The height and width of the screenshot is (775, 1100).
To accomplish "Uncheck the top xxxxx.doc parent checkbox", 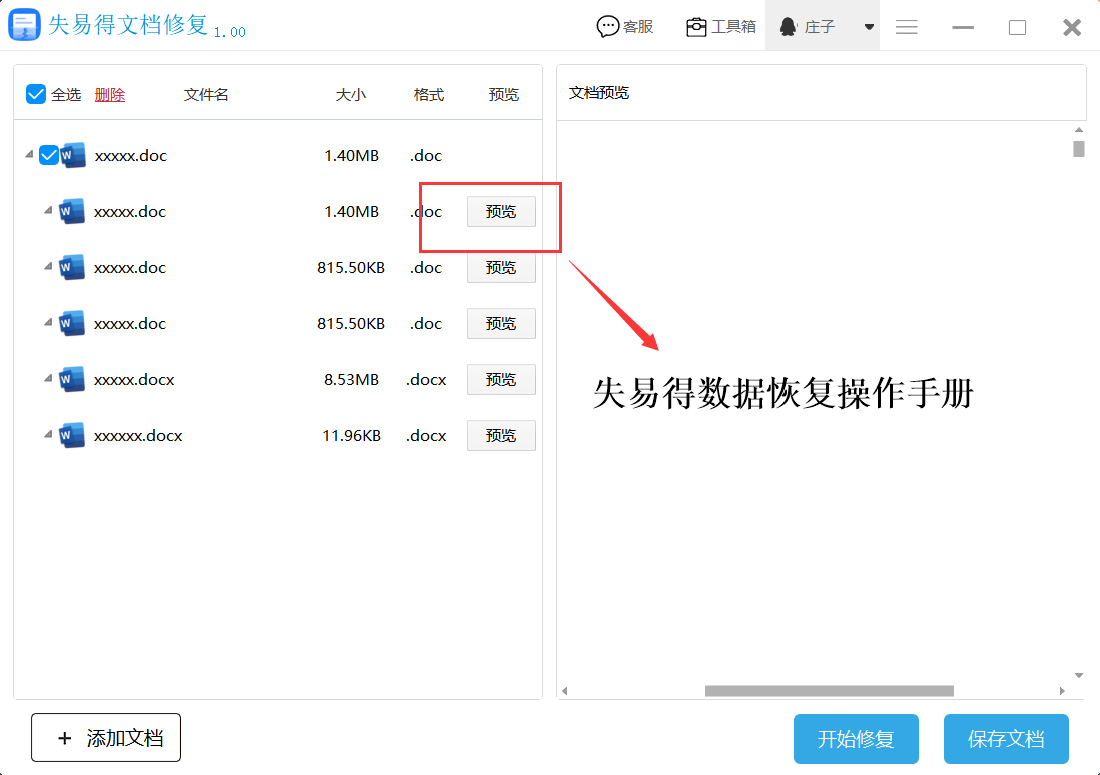I will (48, 155).
